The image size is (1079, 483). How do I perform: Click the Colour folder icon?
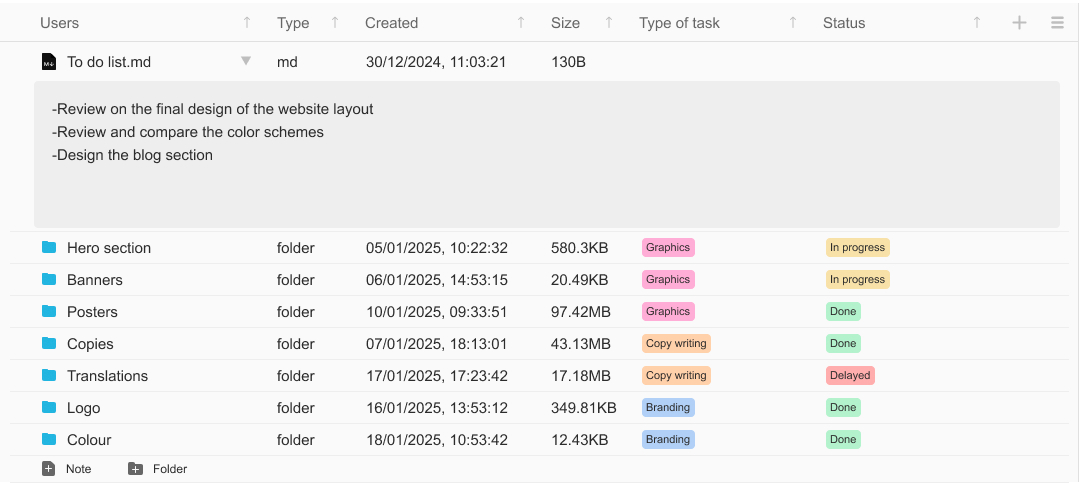pyautogui.click(x=49, y=439)
